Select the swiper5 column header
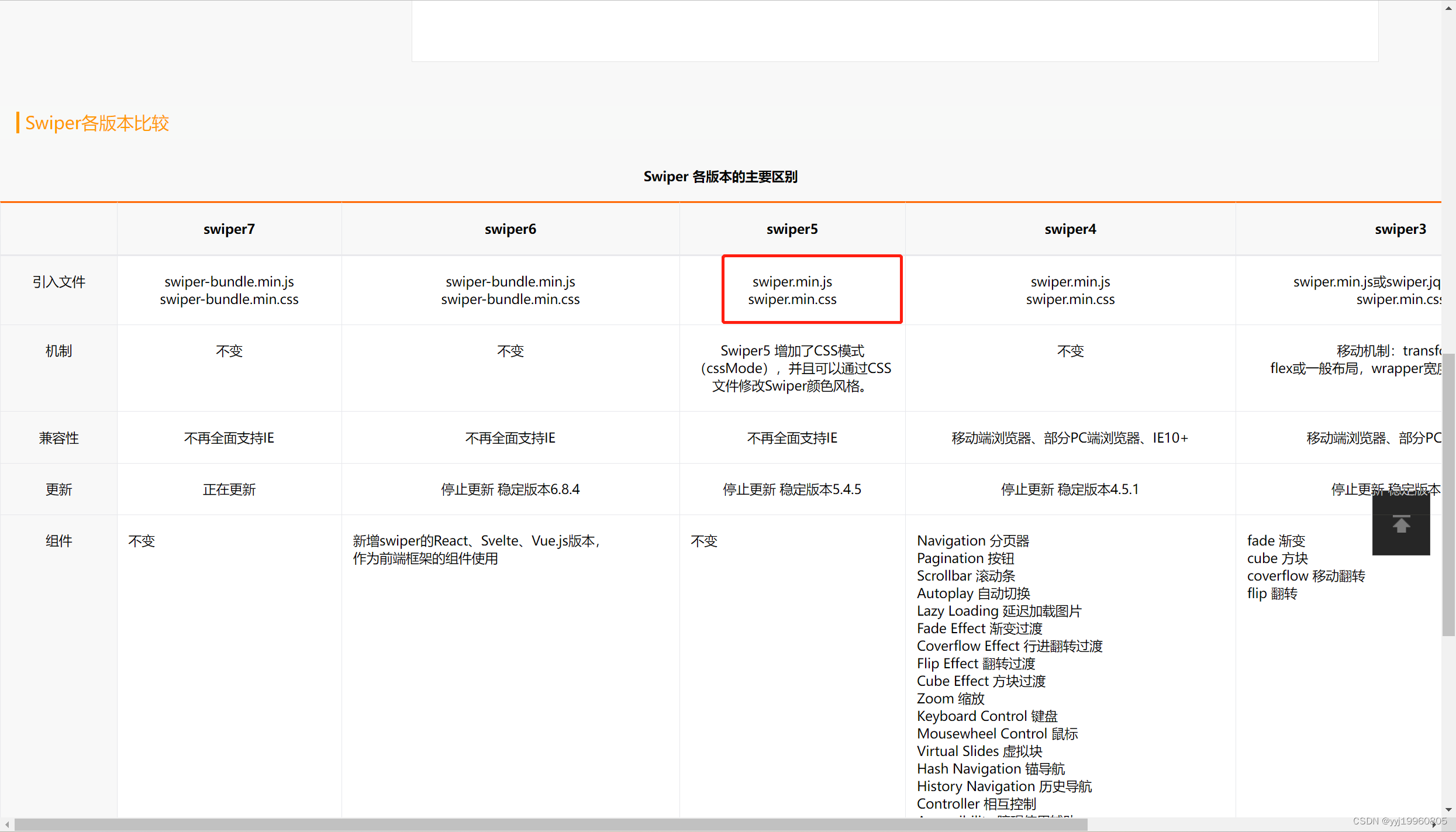 (x=792, y=229)
